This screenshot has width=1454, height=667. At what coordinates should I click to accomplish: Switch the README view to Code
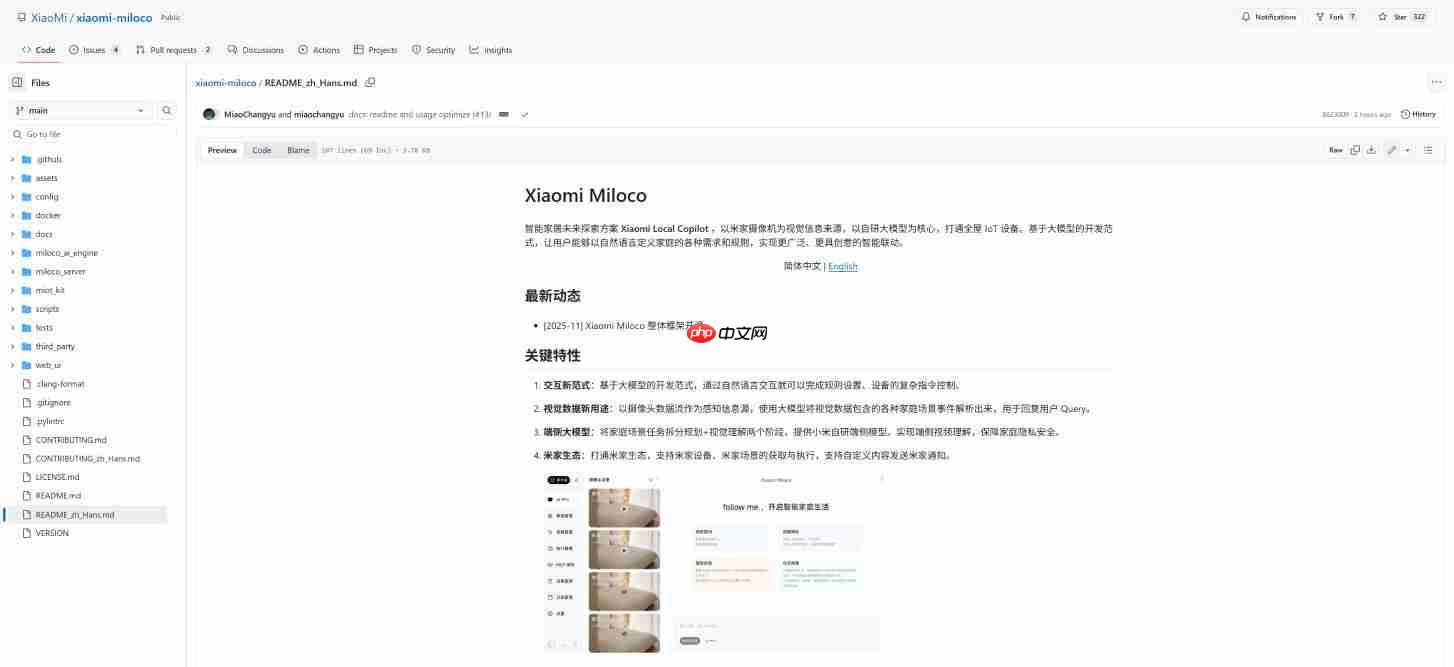[x=261, y=150]
